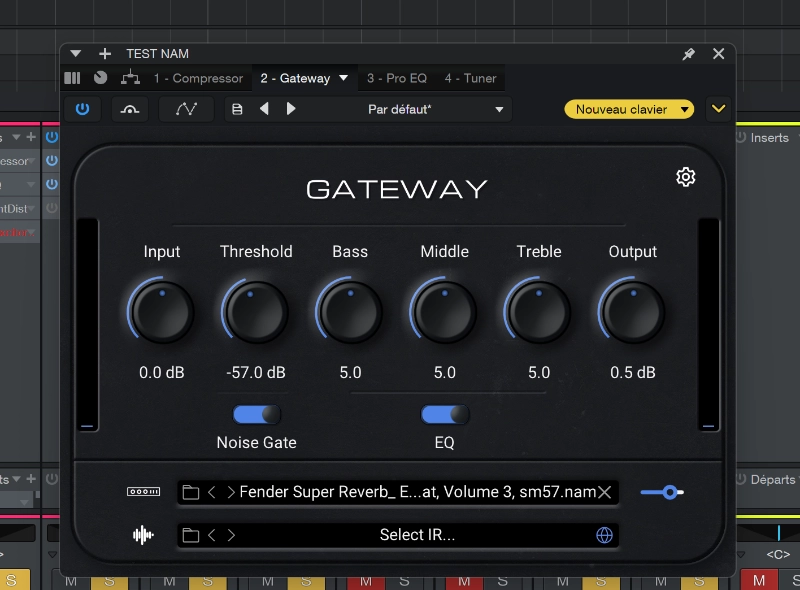
Task: Toggle the EQ switch
Action: (x=444, y=414)
